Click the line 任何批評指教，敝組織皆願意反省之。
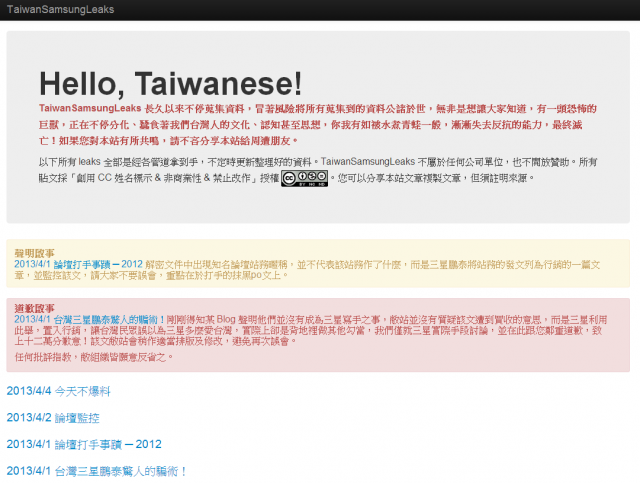This screenshot has width=640, height=483. [x=94, y=357]
